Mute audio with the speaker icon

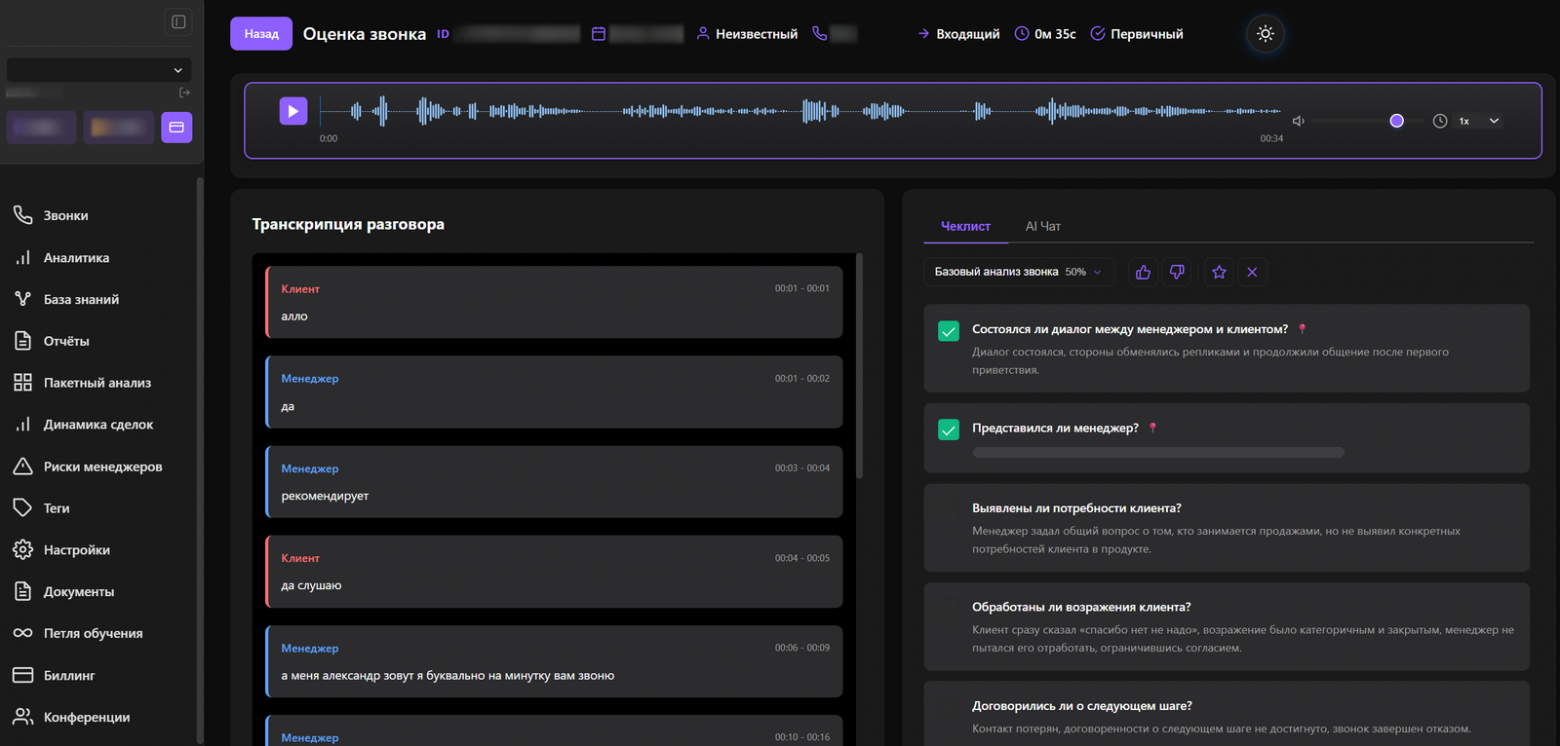tap(1298, 121)
